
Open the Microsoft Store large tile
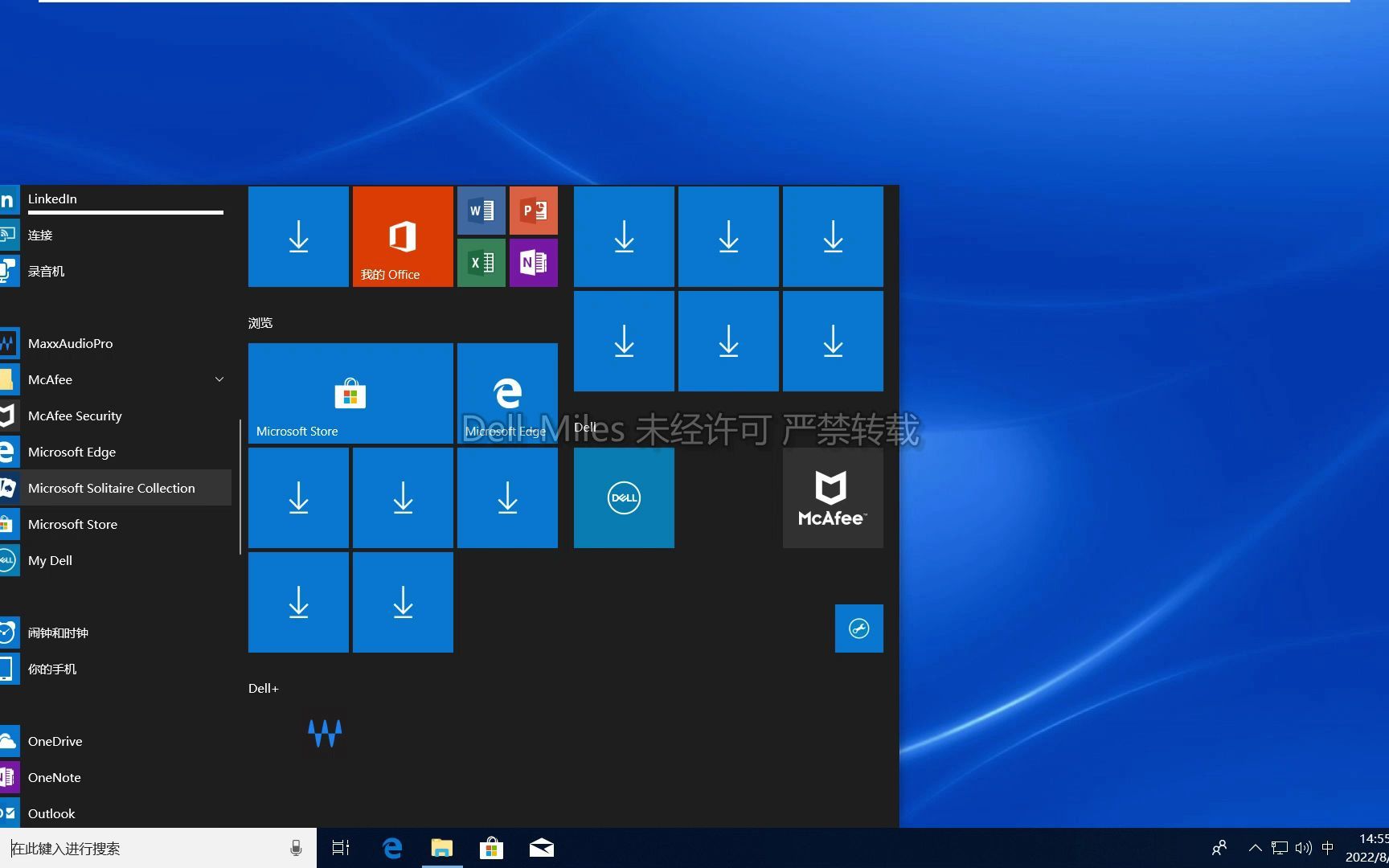[350, 393]
